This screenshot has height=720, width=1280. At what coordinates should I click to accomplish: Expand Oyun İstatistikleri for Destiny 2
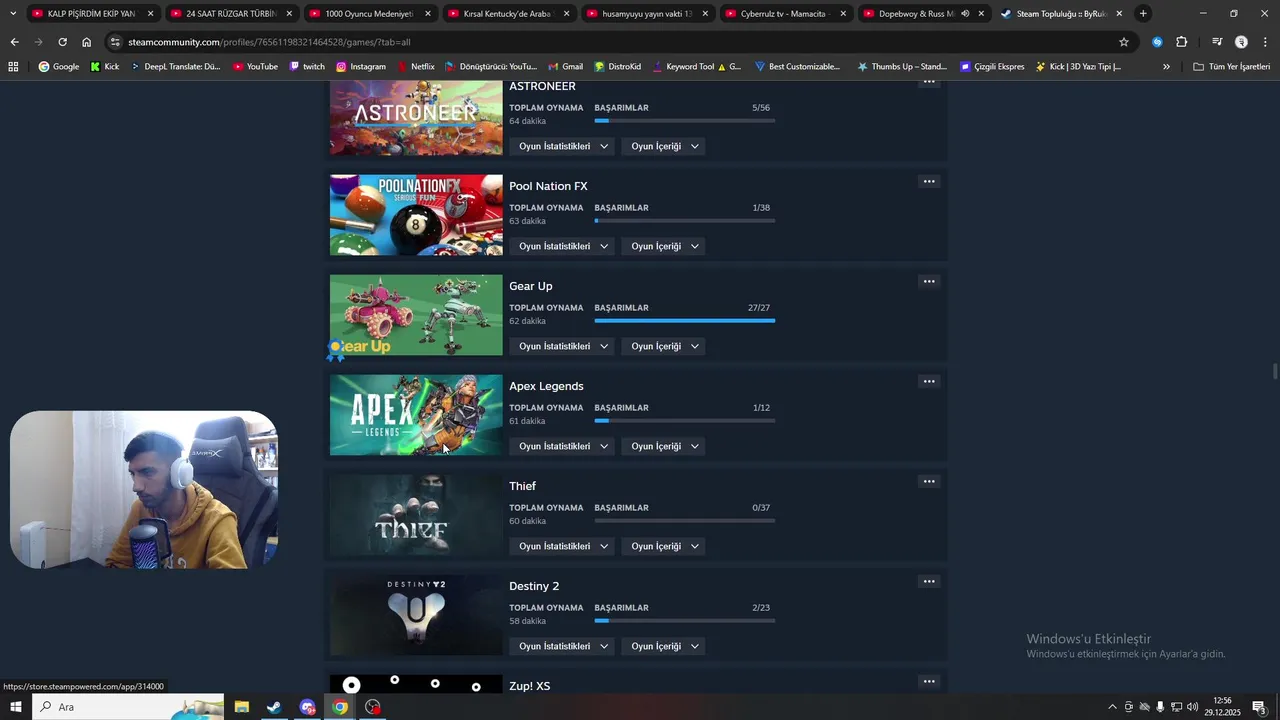point(563,646)
